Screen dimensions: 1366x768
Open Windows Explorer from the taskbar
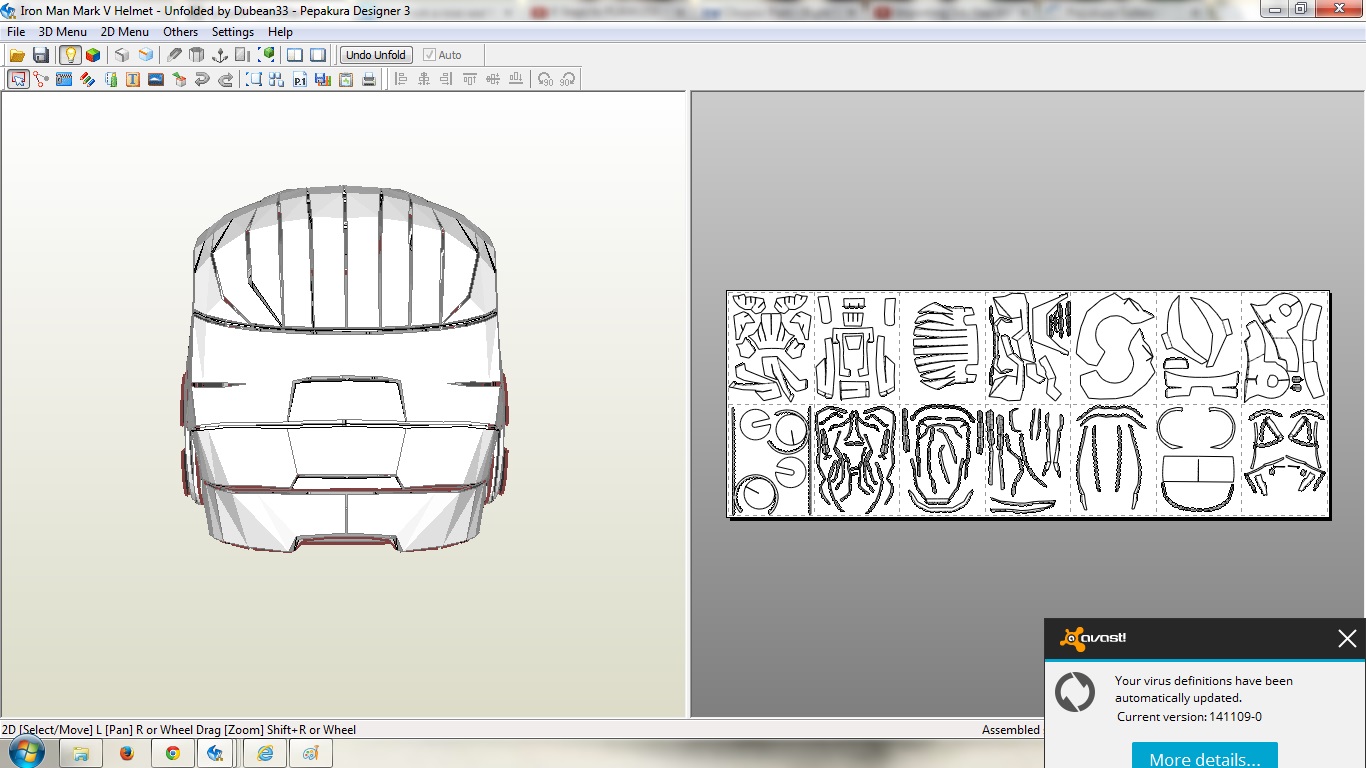coord(82,753)
